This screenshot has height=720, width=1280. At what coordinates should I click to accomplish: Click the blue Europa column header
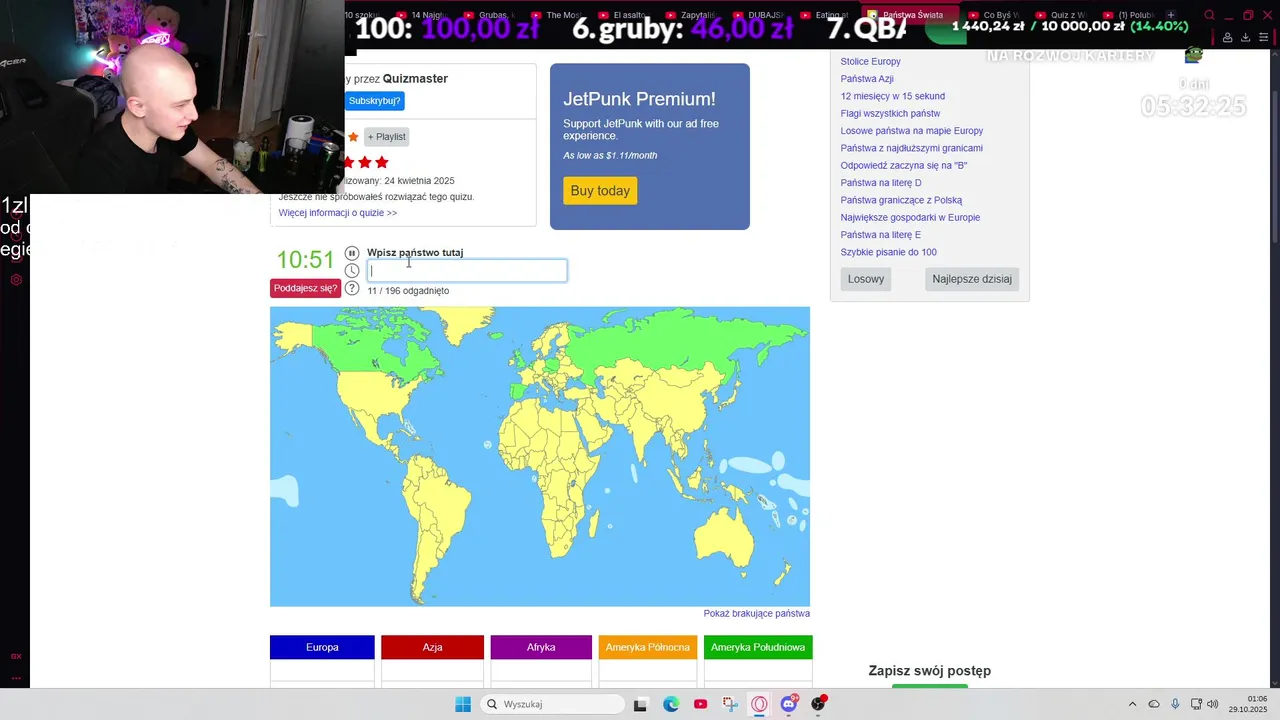pos(322,647)
